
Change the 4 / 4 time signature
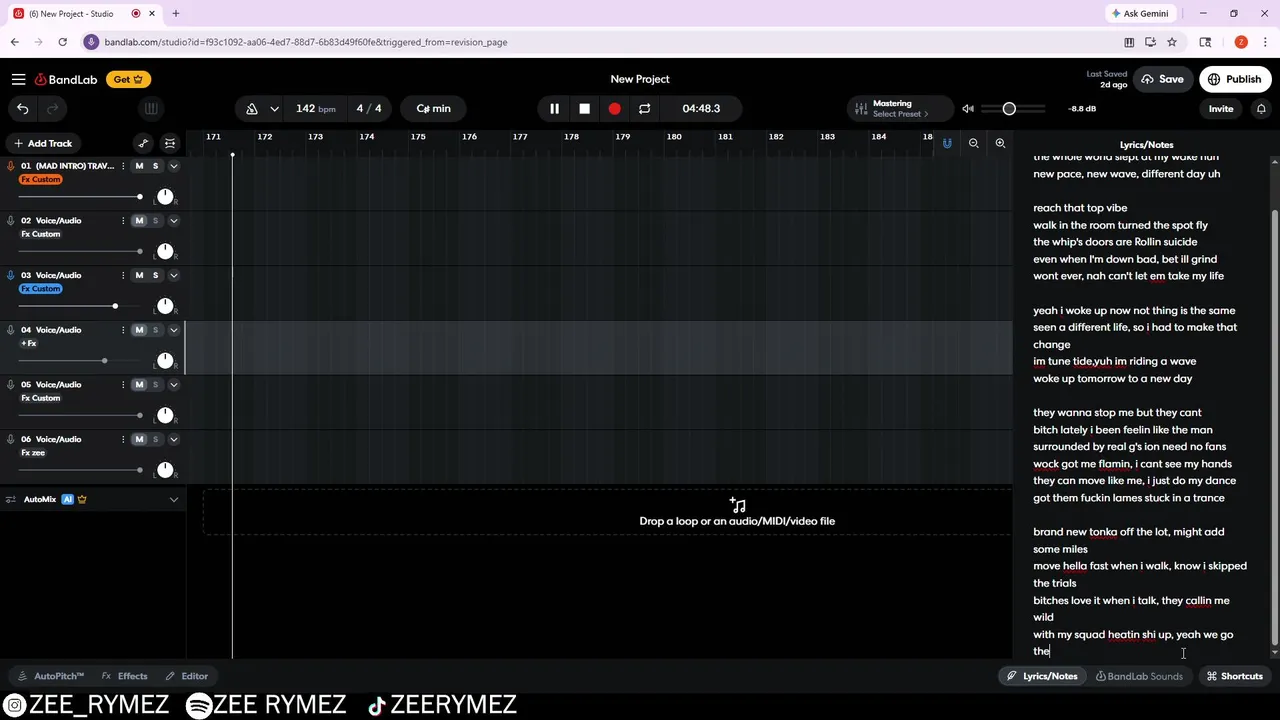(x=369, y=108)
